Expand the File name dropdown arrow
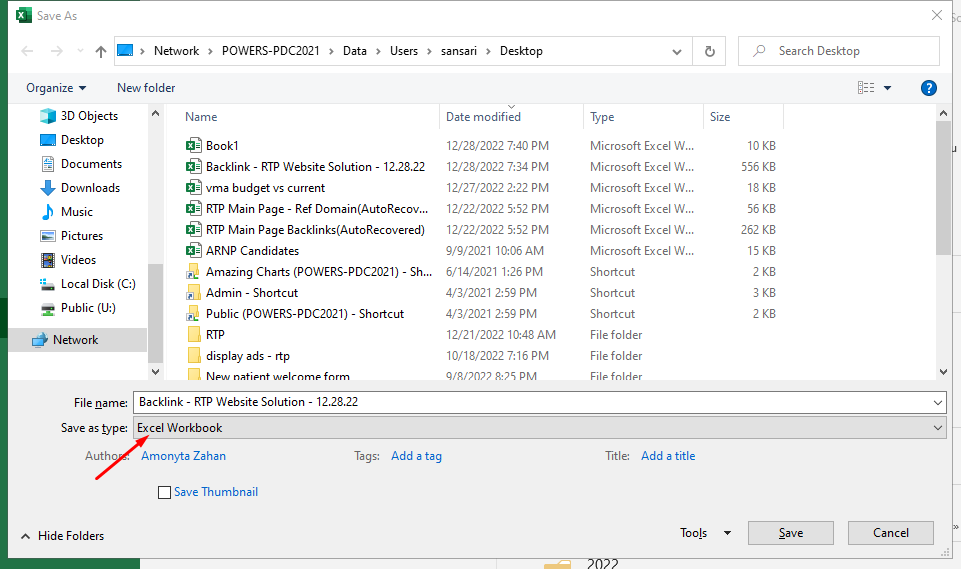The image size is (961, 569). pos(938,402)
